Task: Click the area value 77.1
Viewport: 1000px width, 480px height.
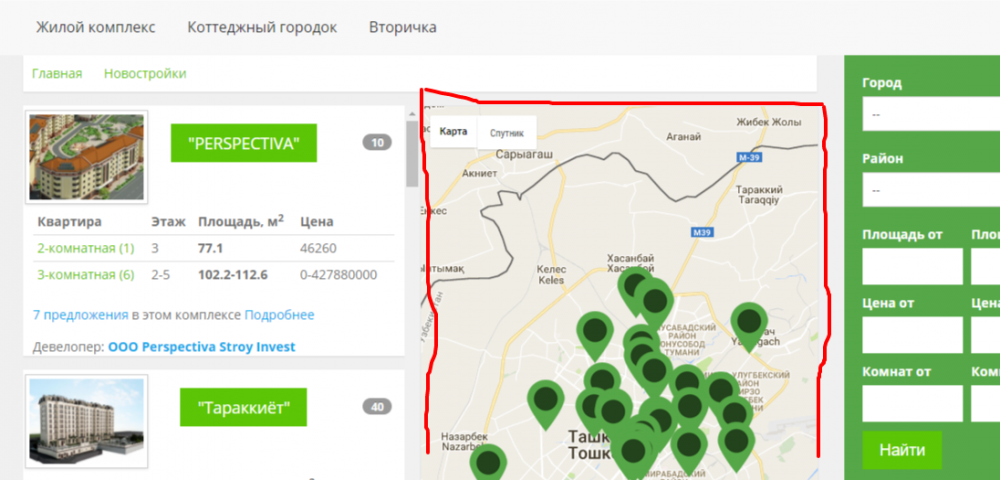Action: point(210,248)
